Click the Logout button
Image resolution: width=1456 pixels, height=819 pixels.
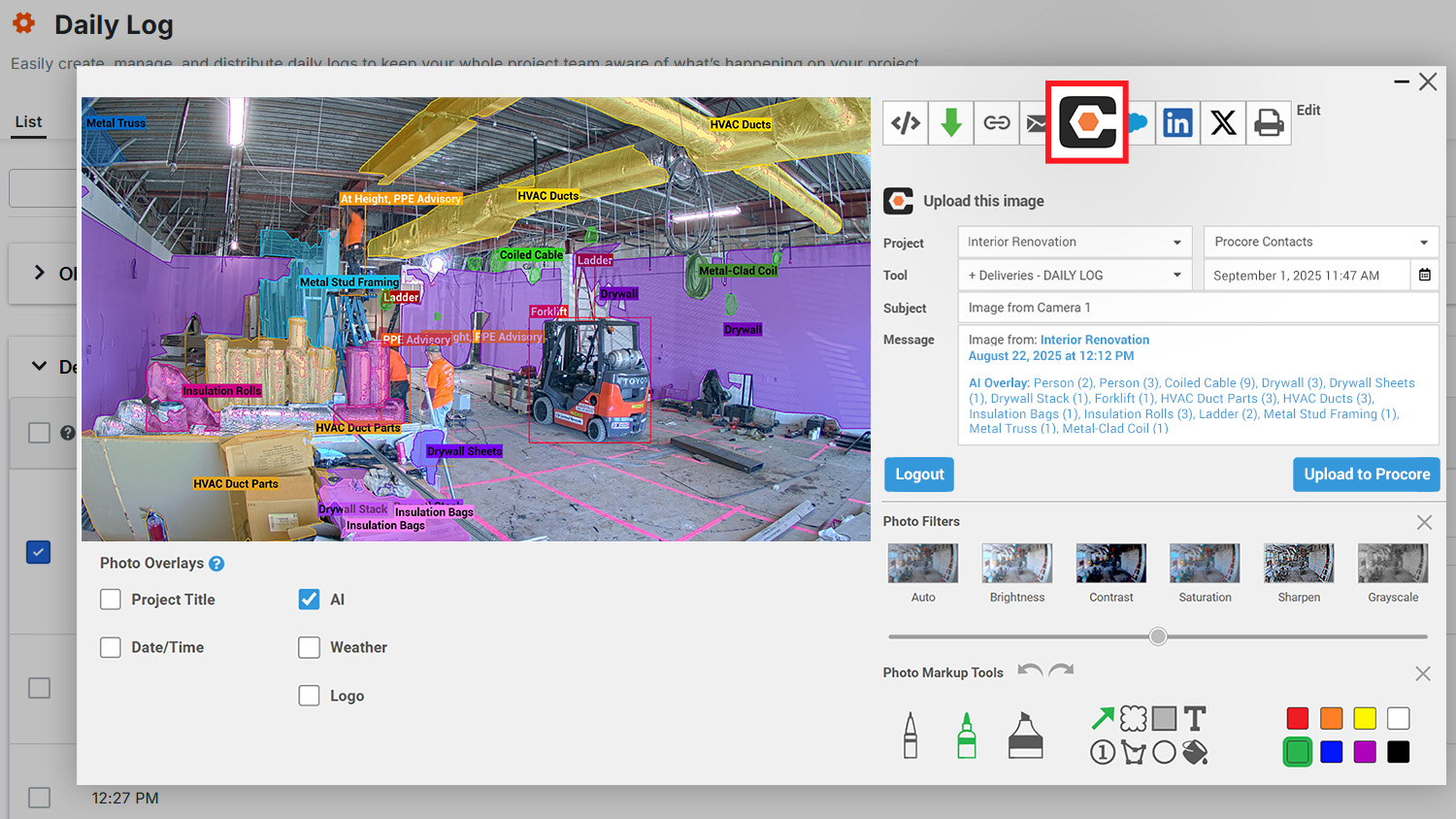pos(918,475)
